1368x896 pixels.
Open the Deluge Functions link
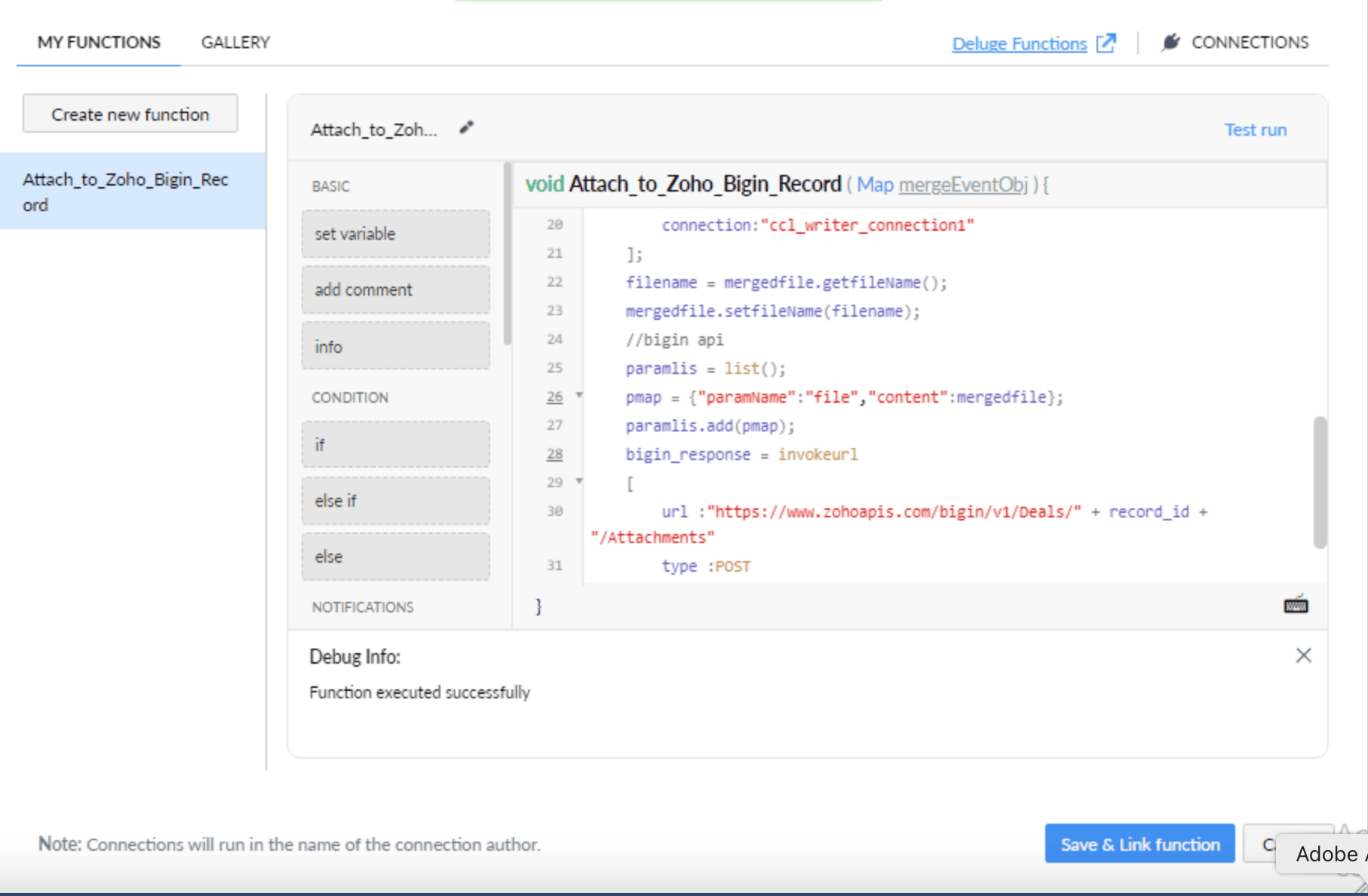[1019, 44]
